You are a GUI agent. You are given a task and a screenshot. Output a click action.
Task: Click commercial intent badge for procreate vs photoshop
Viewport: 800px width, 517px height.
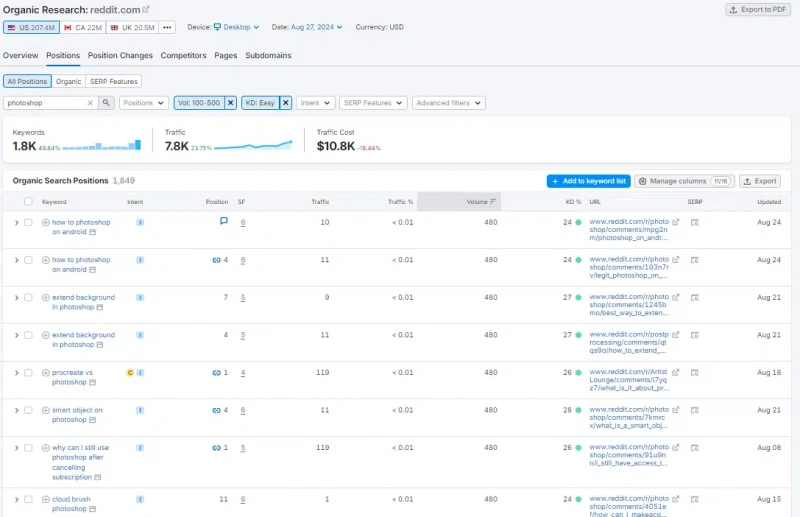click(x=130, y=373)
